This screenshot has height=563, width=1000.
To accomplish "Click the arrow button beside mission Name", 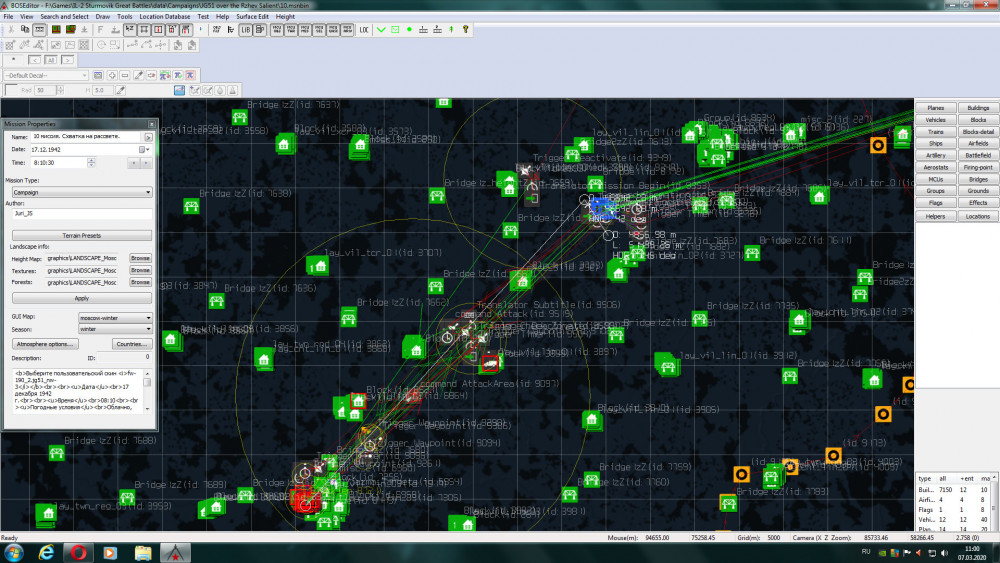I will [148, 136].
